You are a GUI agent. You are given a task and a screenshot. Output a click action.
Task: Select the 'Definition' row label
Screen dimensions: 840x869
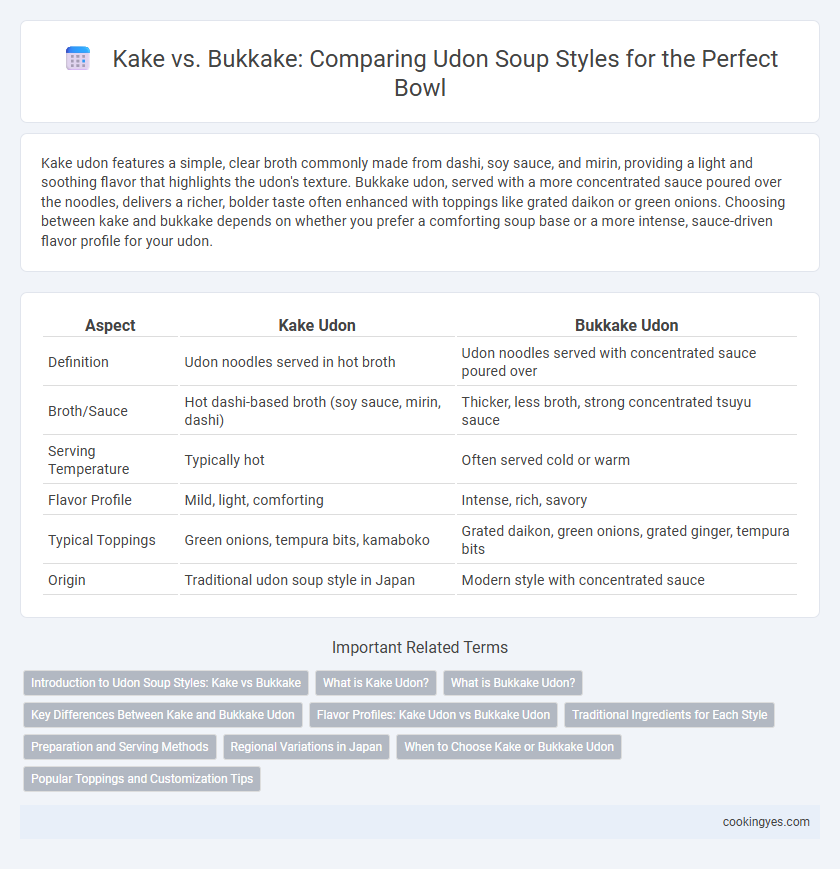coord(78,362)
